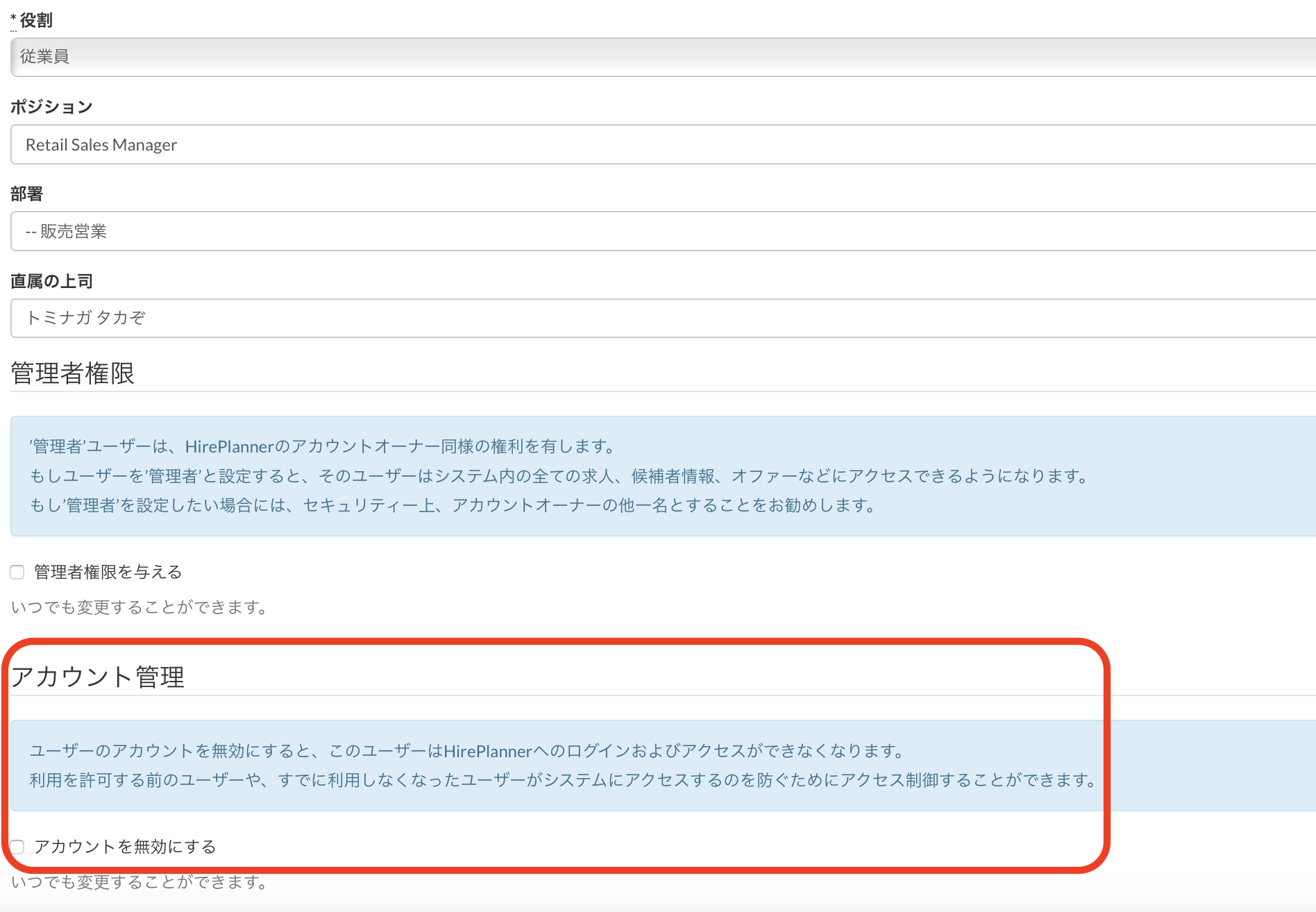
Task: Click the notice line starting with 利用を許可する前のユーザー
Action: 563,780
